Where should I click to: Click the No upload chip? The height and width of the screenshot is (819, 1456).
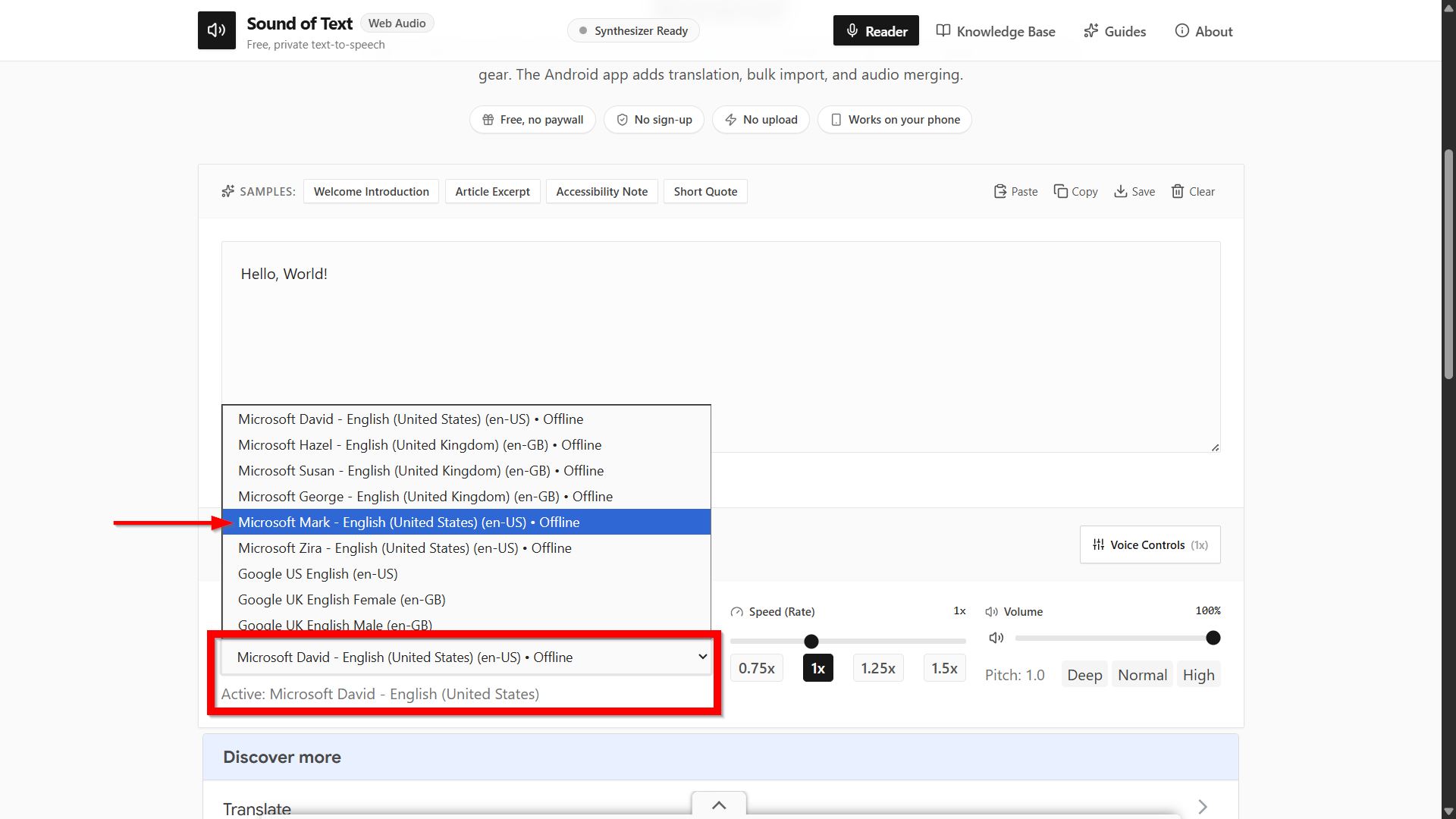[761, 120]
